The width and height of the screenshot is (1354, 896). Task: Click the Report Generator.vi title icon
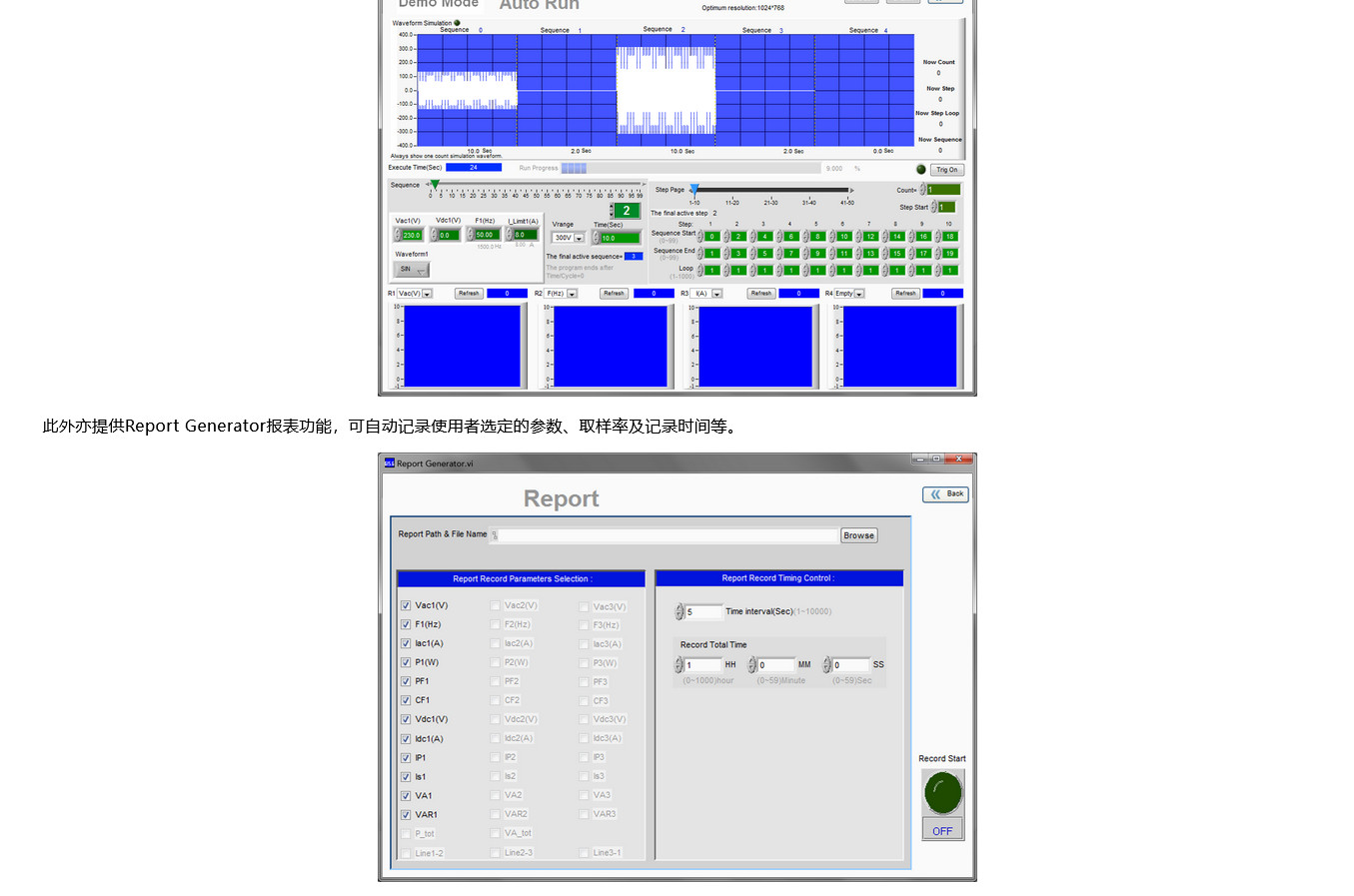click(390, 463)
